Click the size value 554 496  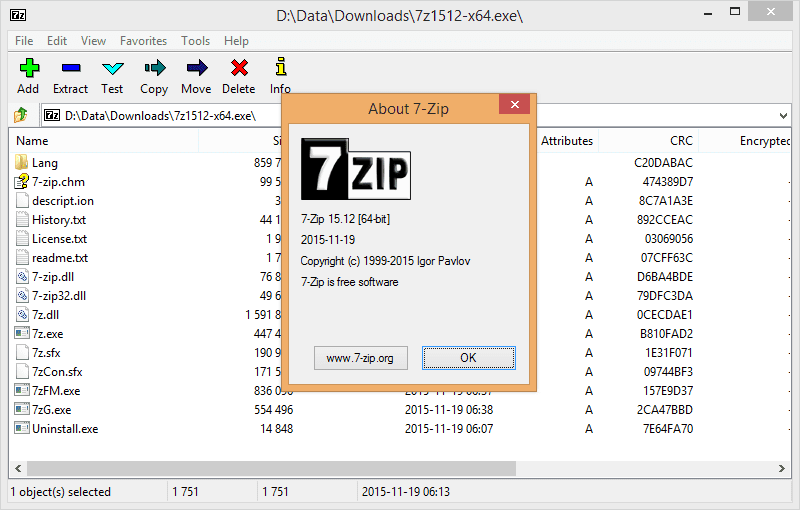(x=273, y=410)
